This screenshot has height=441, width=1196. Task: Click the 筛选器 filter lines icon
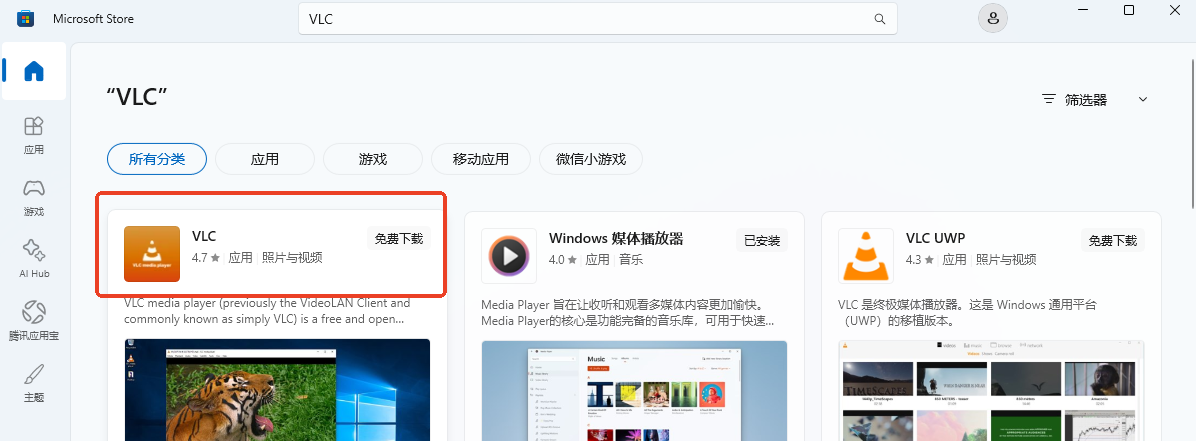(1050, 99)
